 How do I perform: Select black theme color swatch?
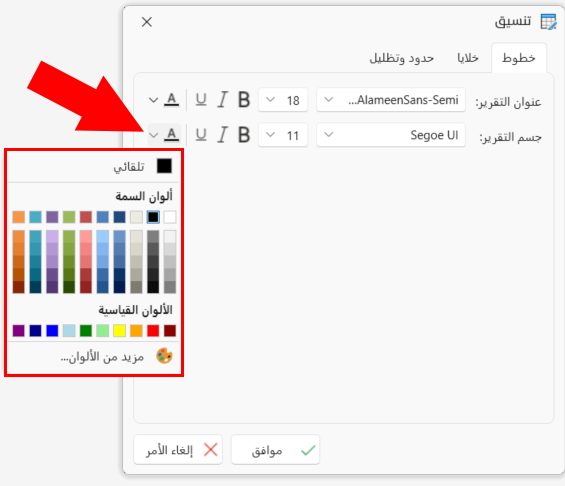pos(153,217)
